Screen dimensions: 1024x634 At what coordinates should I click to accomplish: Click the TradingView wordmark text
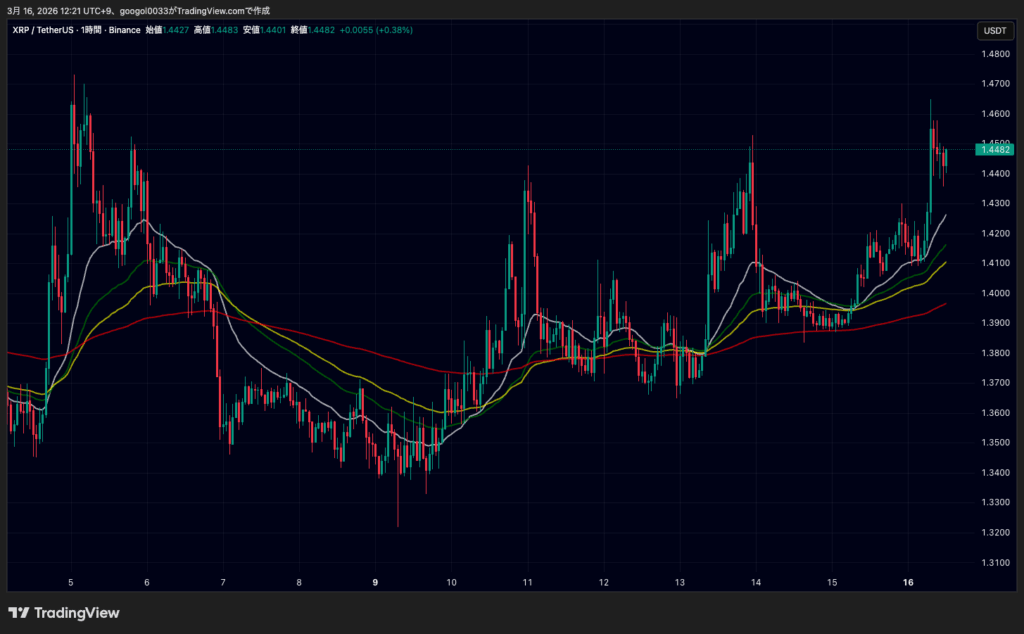[x=76, y=612]
